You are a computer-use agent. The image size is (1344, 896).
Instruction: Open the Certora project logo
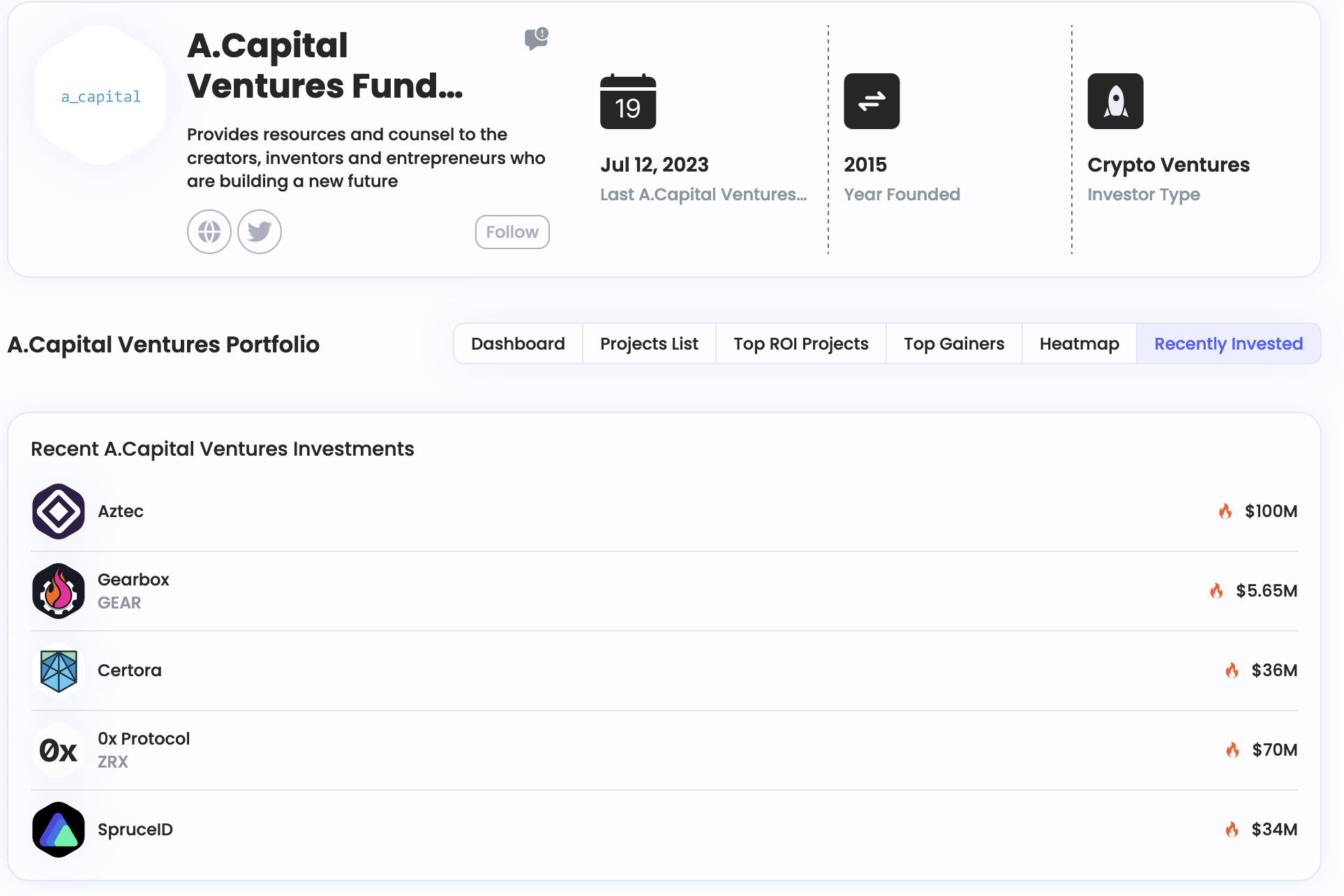(59, 671)
